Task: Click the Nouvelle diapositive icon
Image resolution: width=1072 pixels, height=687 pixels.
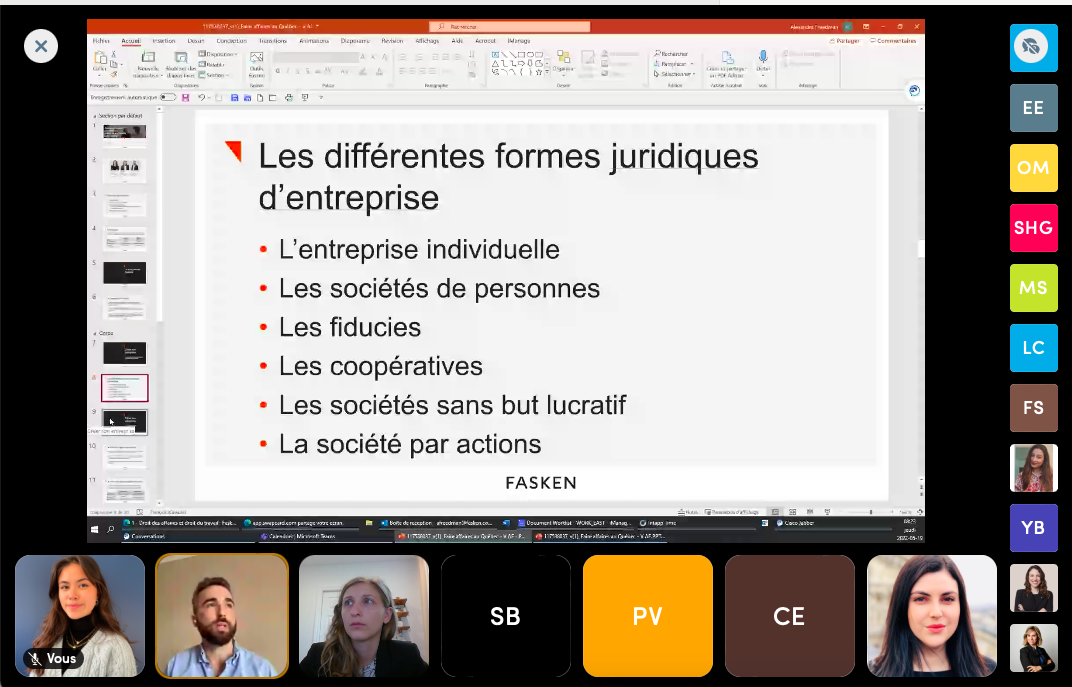Action: click(148, 59)
